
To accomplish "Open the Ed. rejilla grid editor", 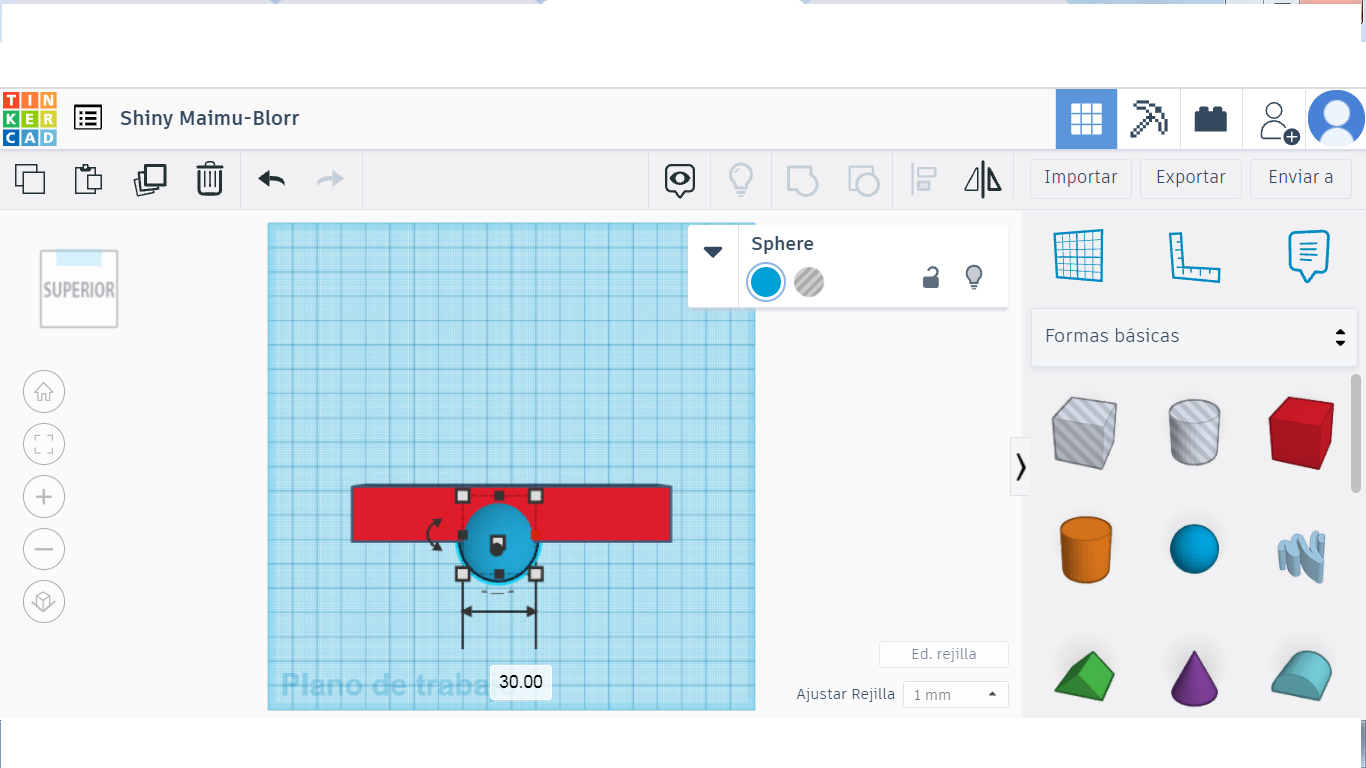I will [944, 655].
